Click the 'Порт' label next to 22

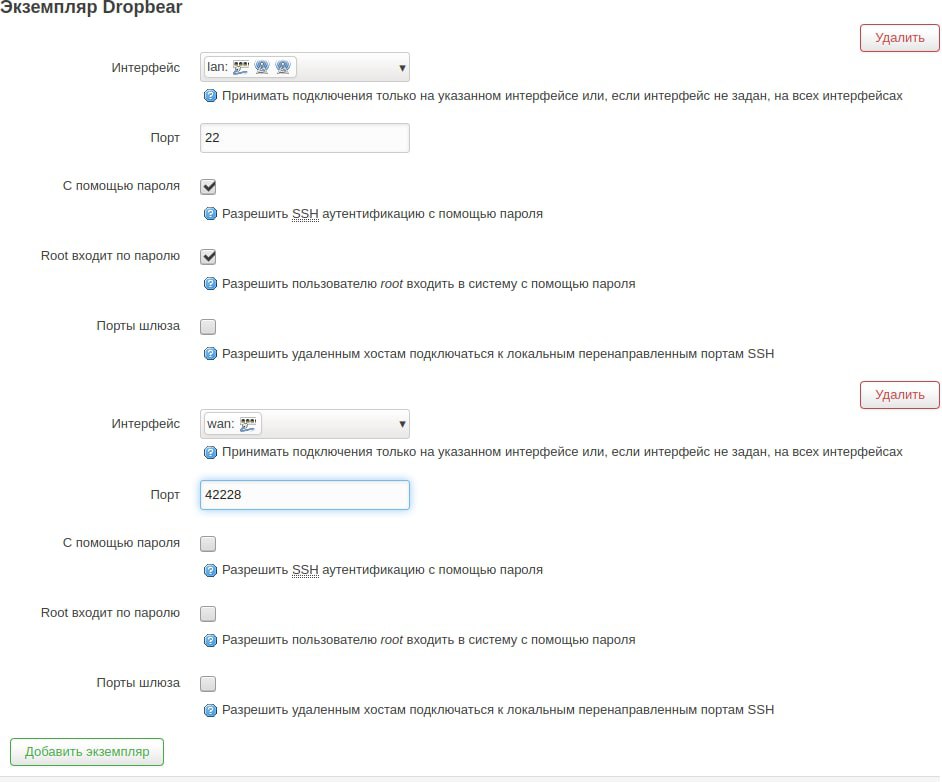pyautogui.click(x=165, y=138)
